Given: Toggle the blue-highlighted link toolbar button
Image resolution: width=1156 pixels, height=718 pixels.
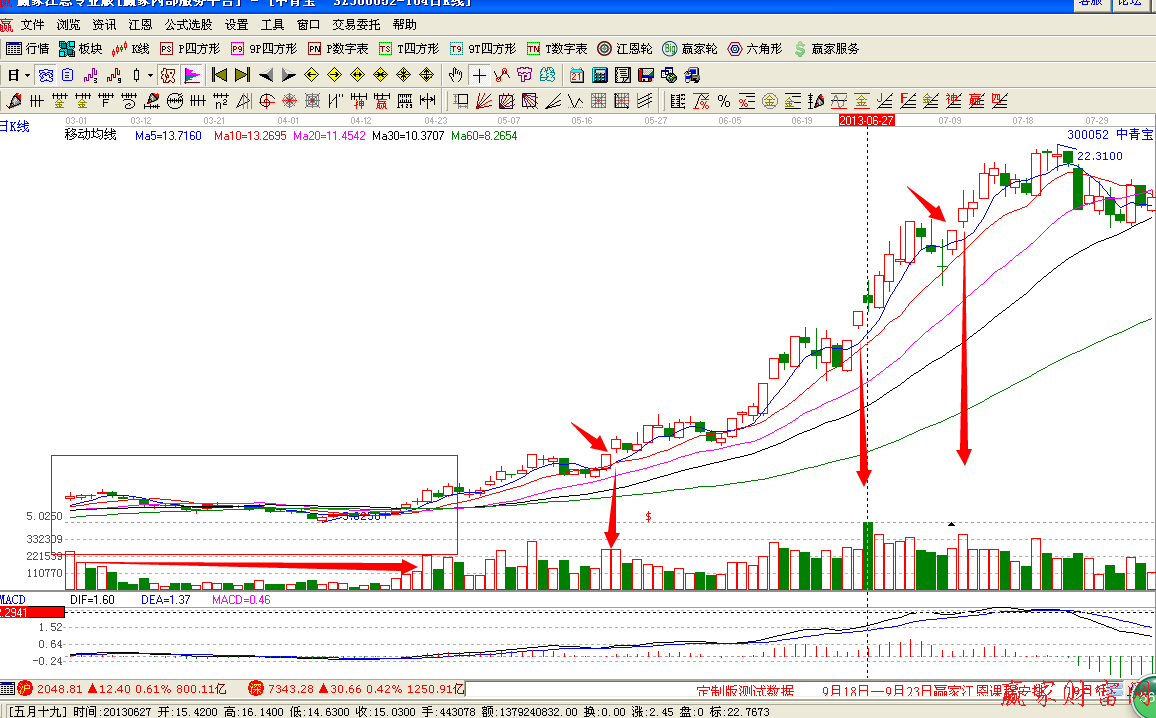Looking at the screenshot, I should click(x=45, y=75).
